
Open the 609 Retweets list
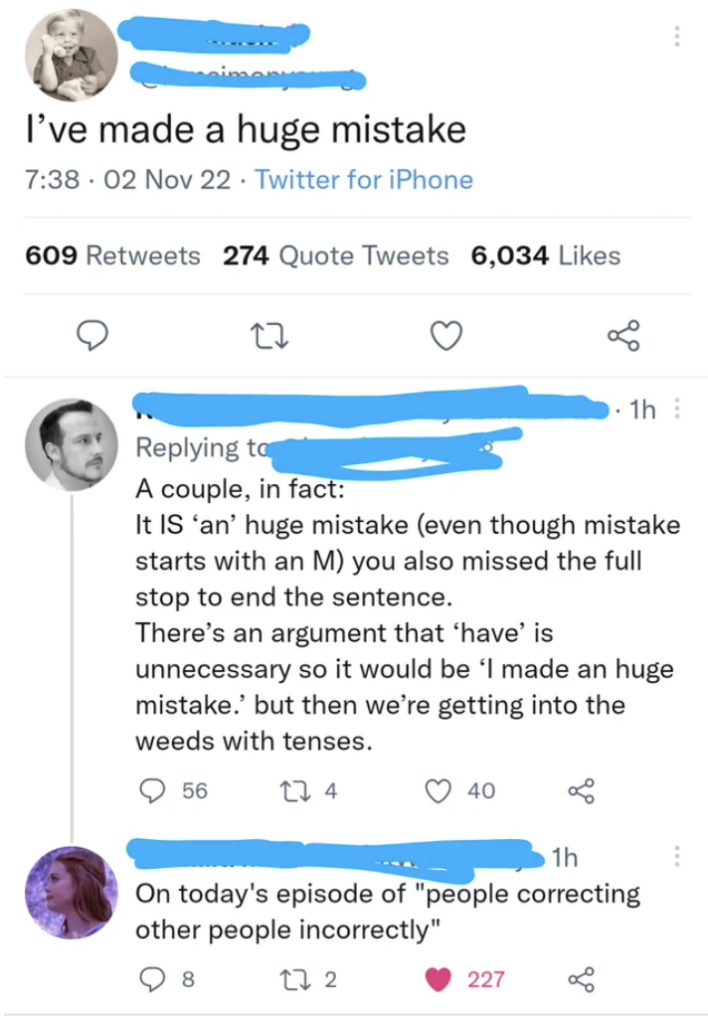(x=112, y=256)
